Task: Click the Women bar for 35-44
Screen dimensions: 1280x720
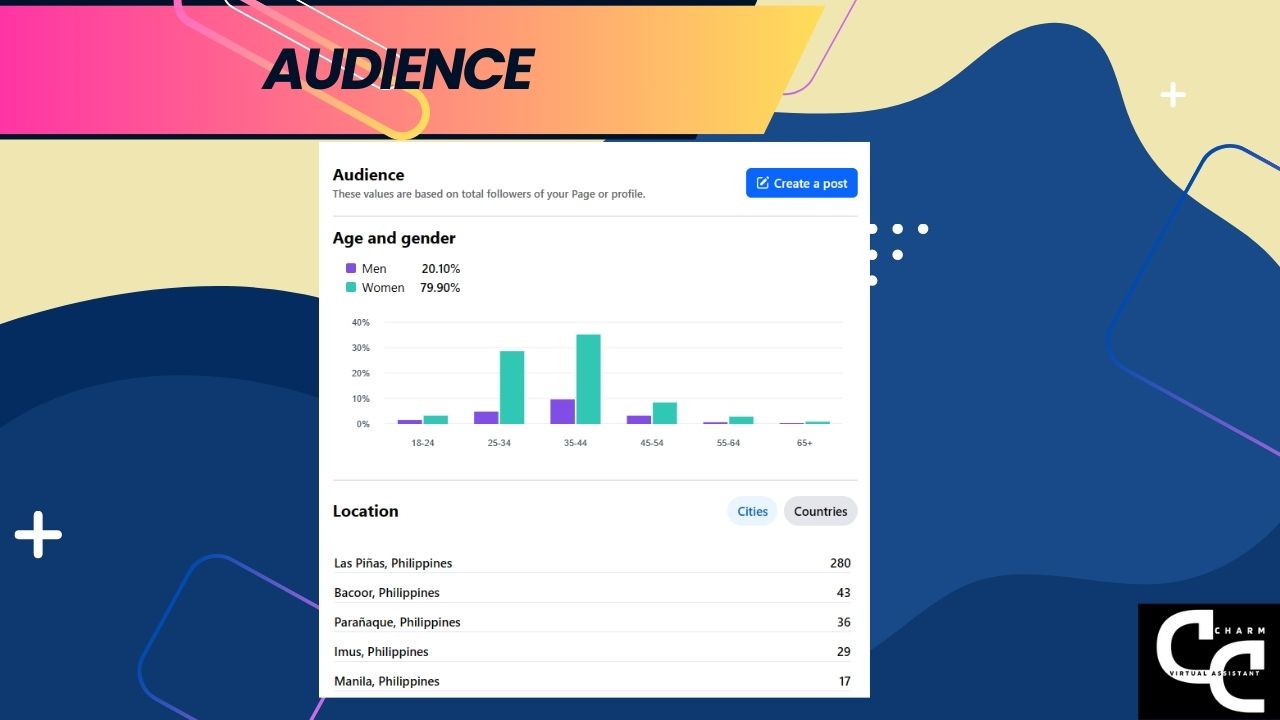Action: click(588, 379)
